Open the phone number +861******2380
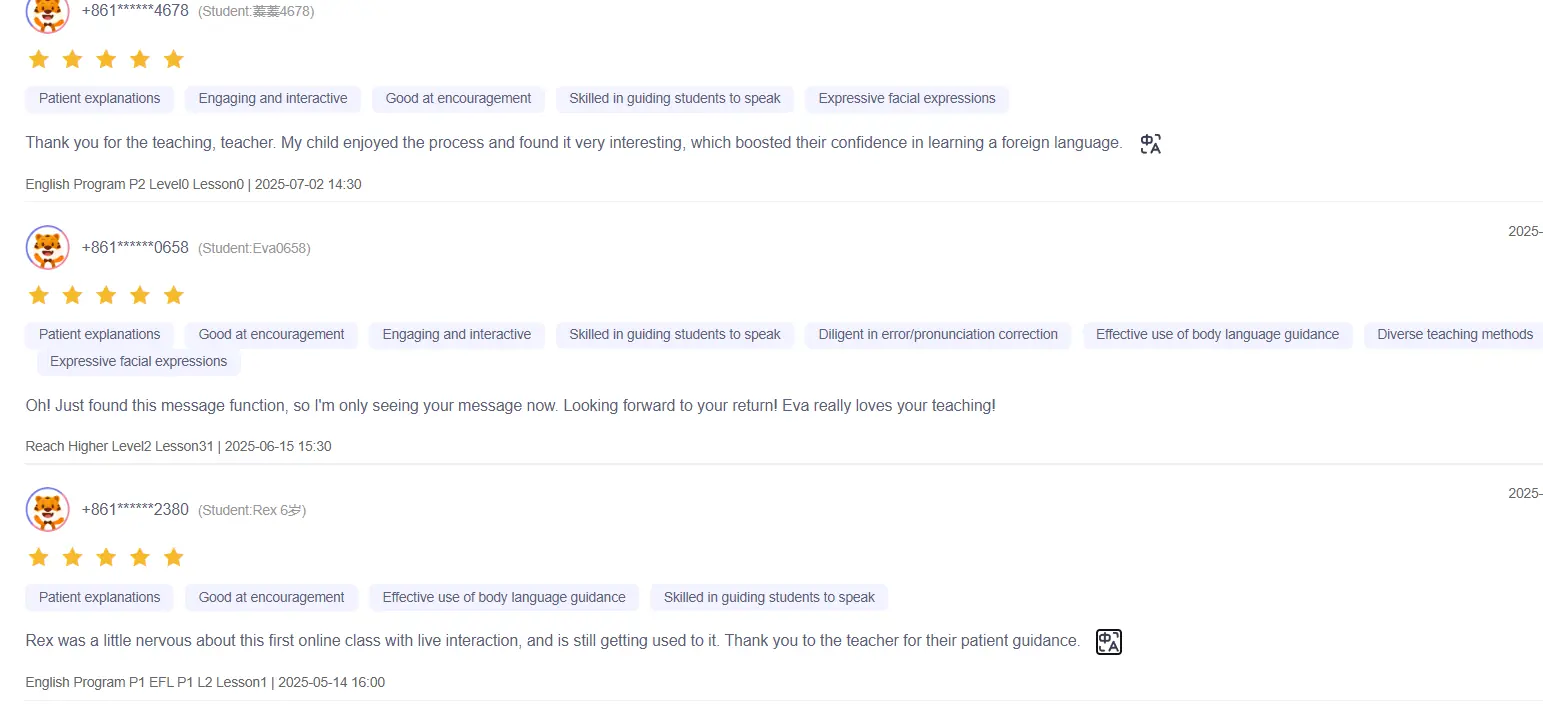The width and height of the screenshot is (1543, 706). (x=135, y=509)
